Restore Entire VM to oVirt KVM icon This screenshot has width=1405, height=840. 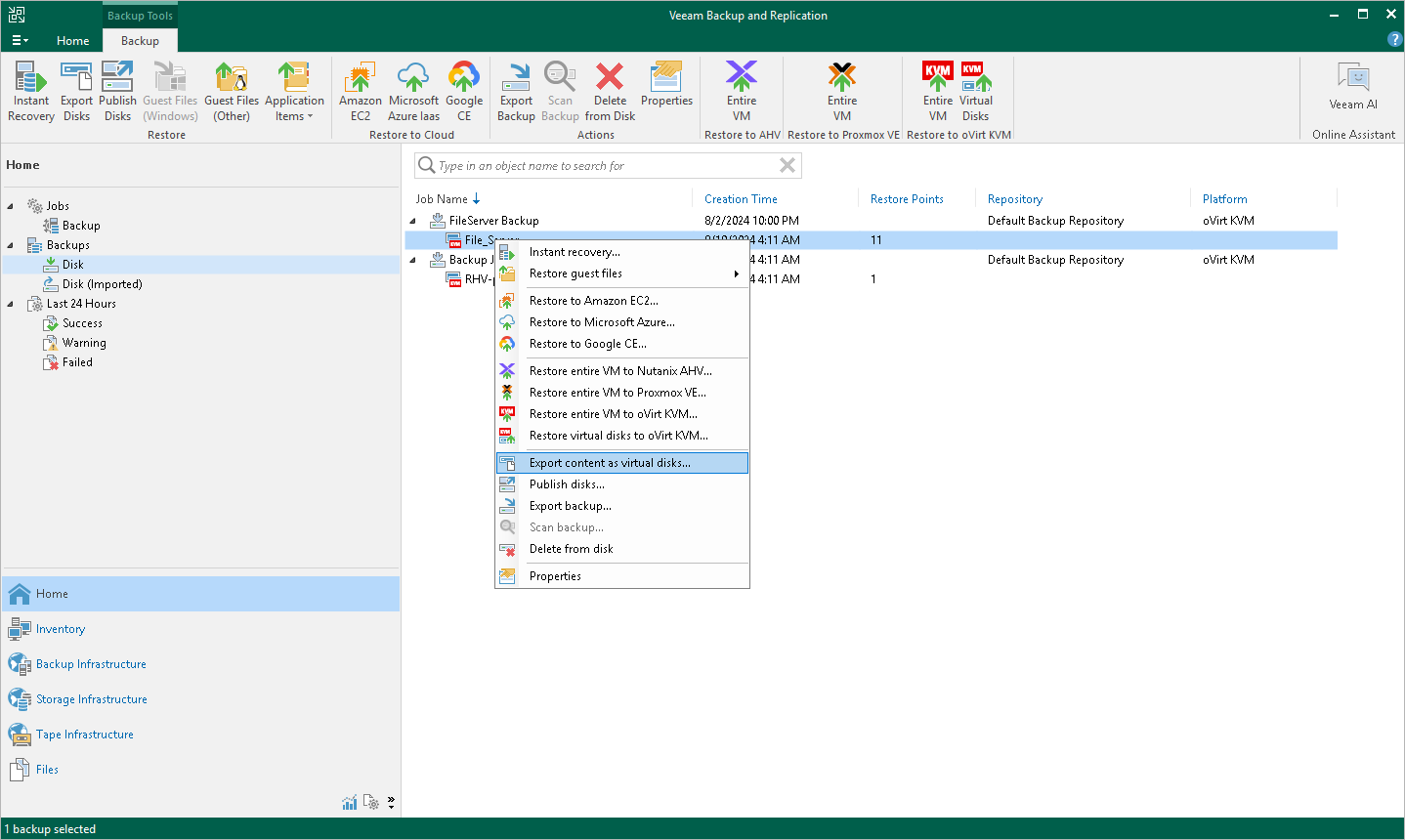[938, 91]
